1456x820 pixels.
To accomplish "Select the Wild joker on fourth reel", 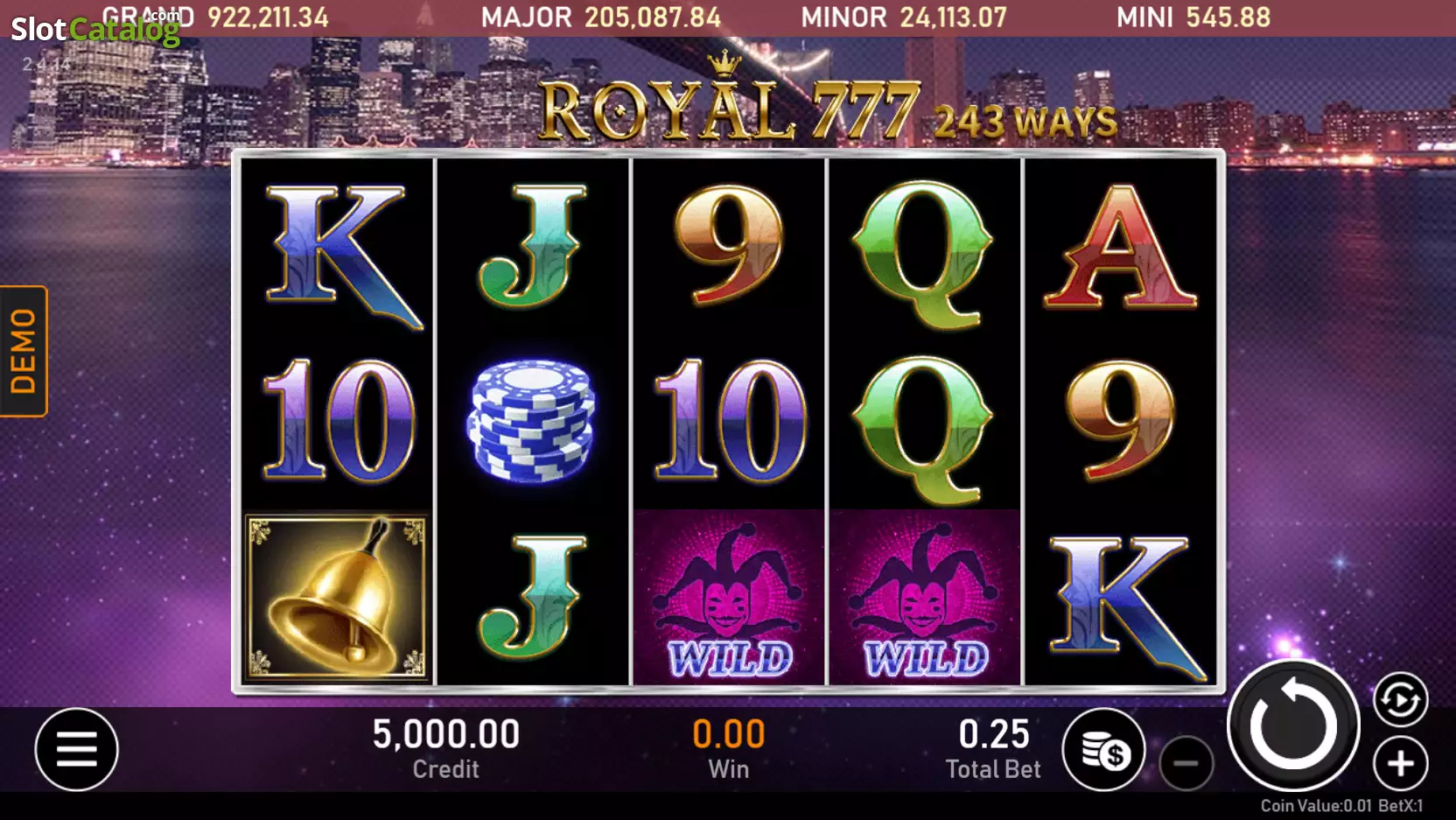I will coord(924,598).
